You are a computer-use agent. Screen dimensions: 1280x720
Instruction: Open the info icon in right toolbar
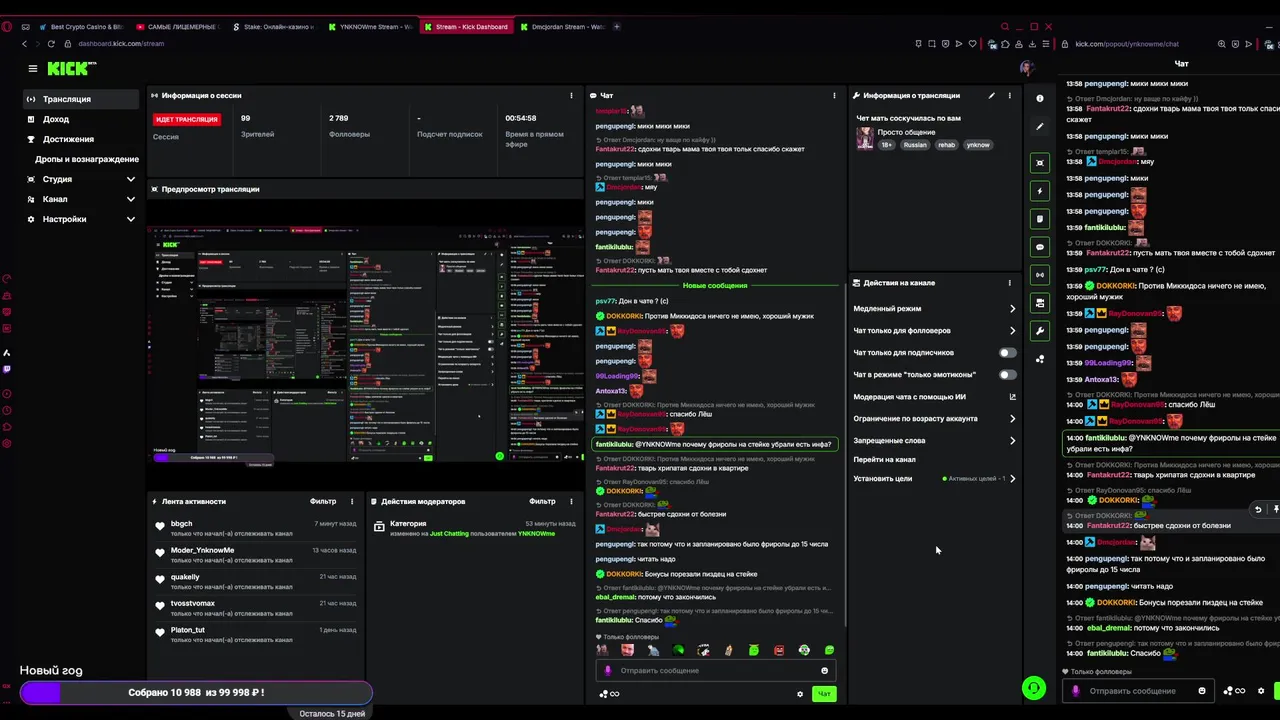1040,98
